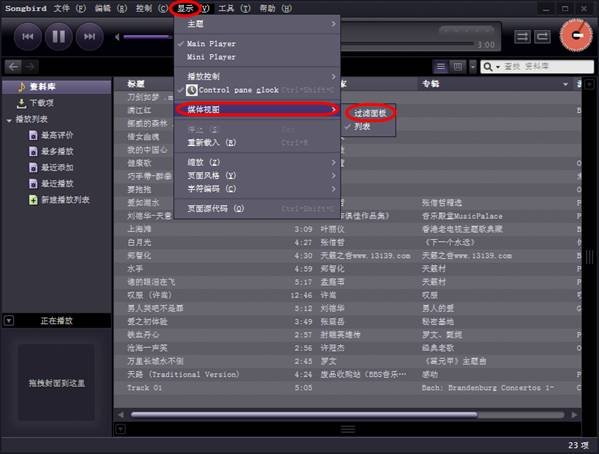
Task: Collapse the 播放列表 tree section
Action: [9, 120]
